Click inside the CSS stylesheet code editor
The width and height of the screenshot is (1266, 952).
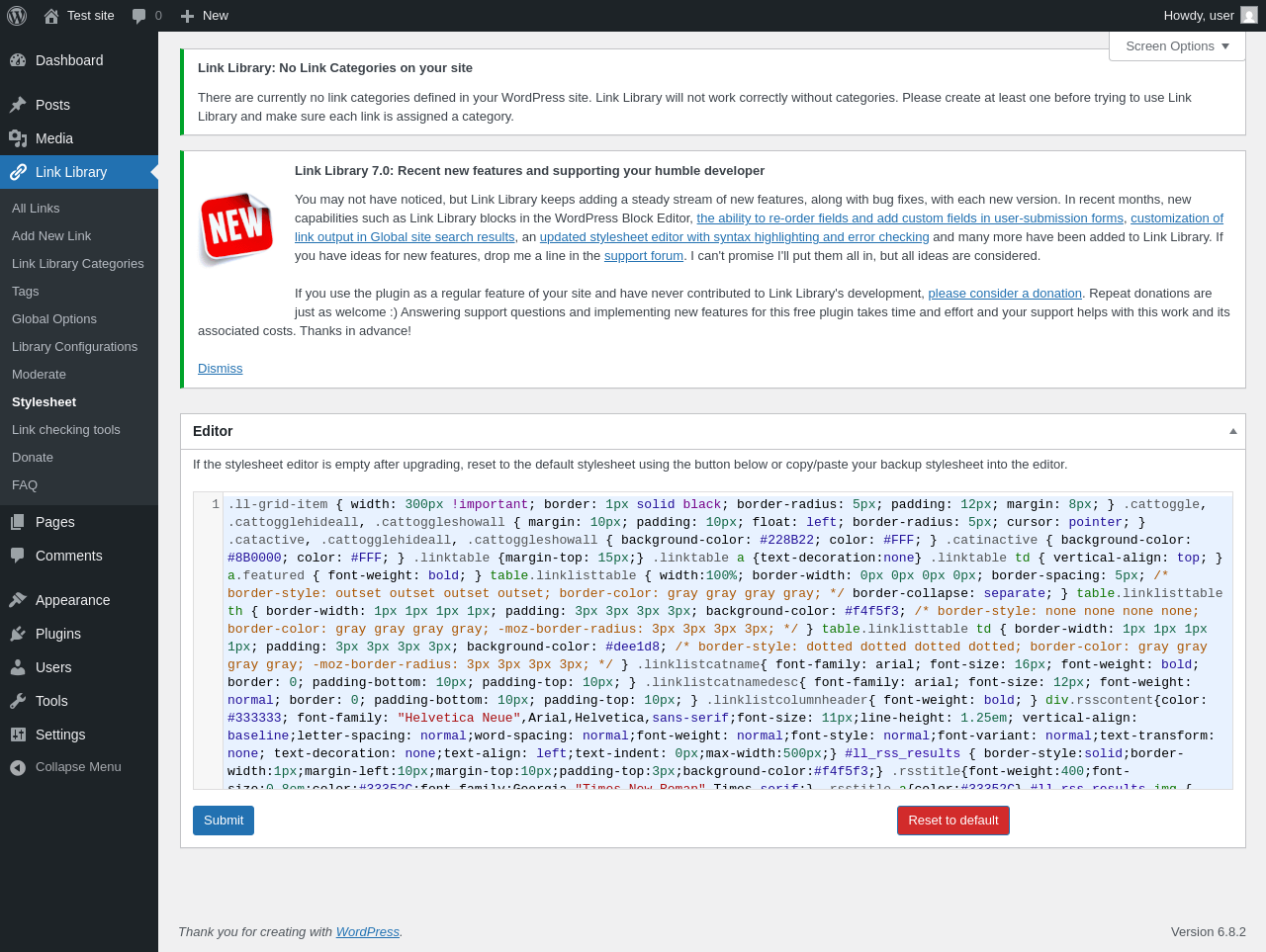pos(728,641)
